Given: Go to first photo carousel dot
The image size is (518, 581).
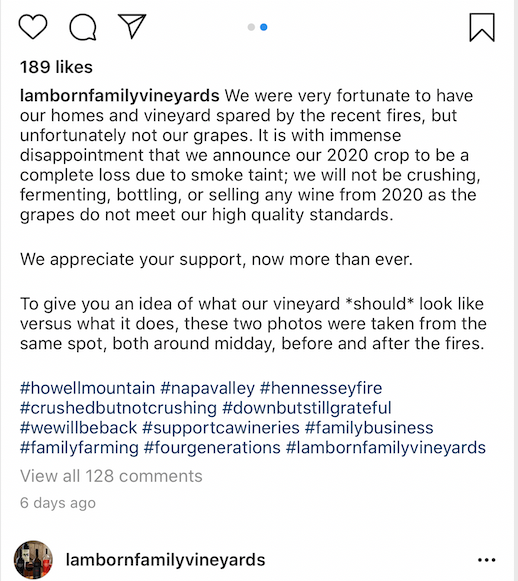Looking at the screenshot, I should [251, 27].
